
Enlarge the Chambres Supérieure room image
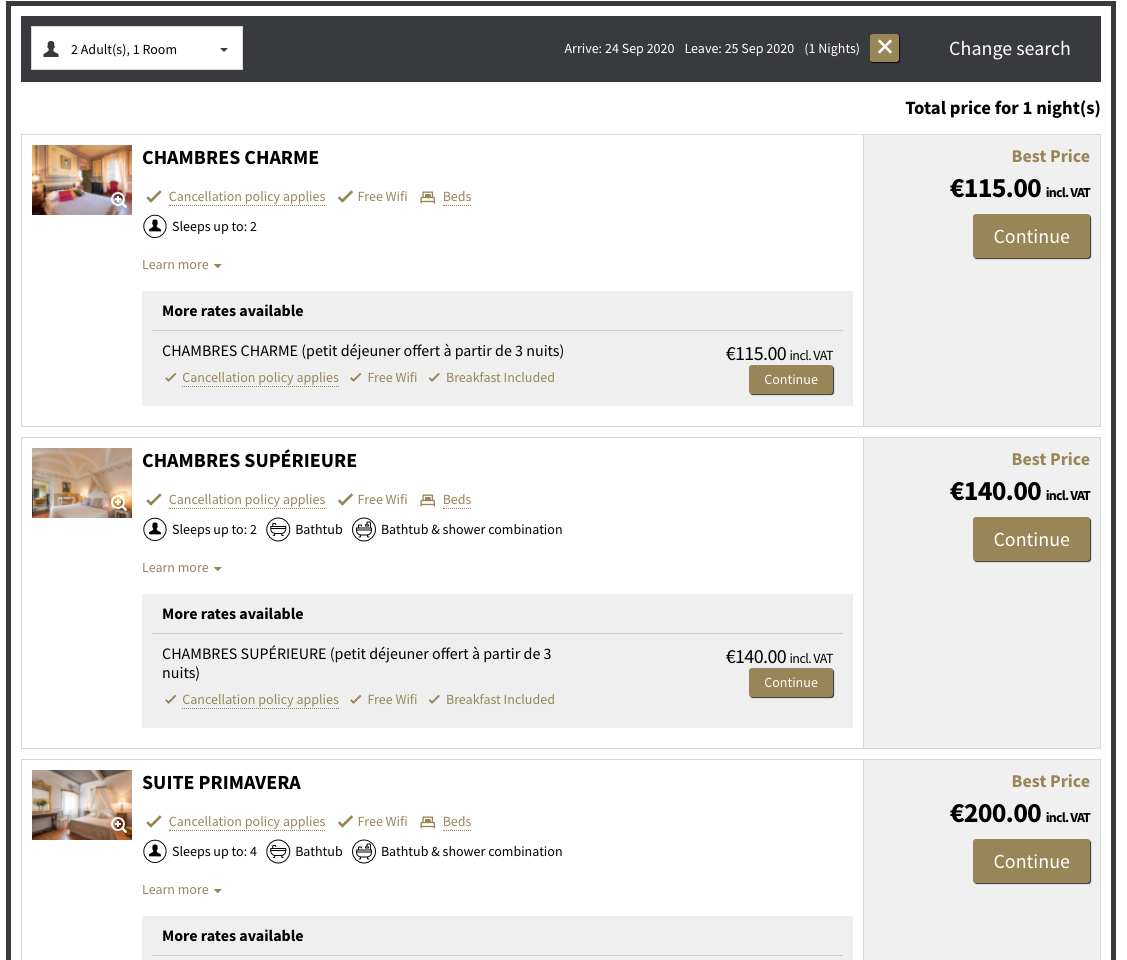[118, 503]
